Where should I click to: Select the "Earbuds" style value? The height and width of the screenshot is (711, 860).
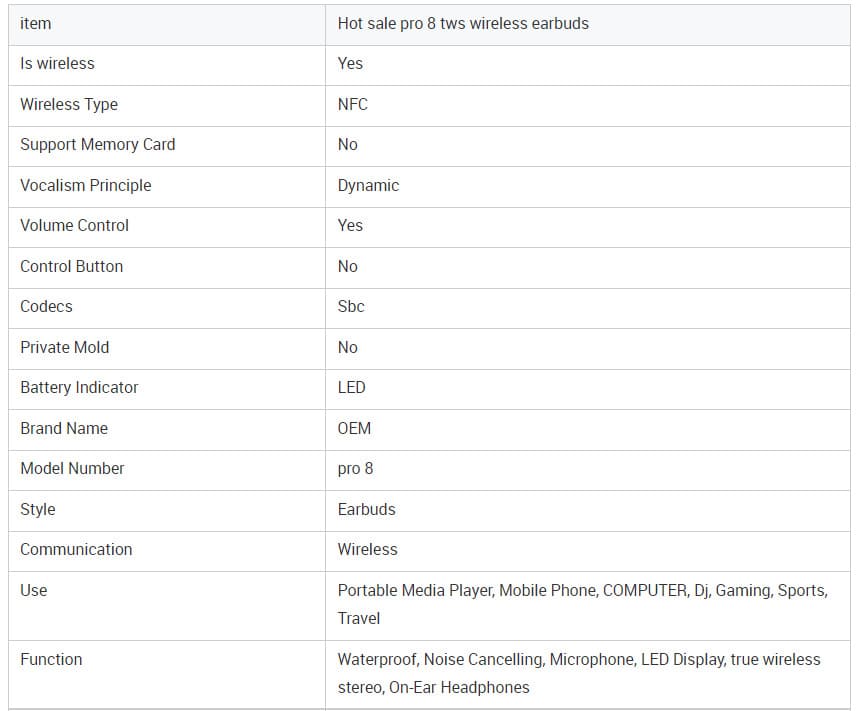pos(366,509)
